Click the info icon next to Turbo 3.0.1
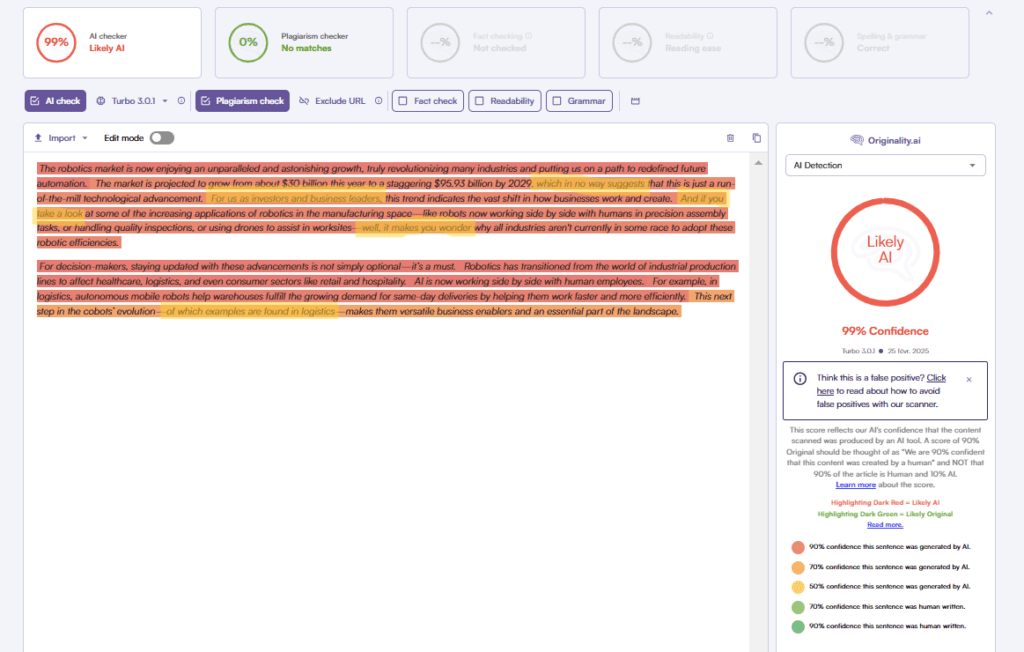The image size is (1024, 652). [x=181, y=101]
